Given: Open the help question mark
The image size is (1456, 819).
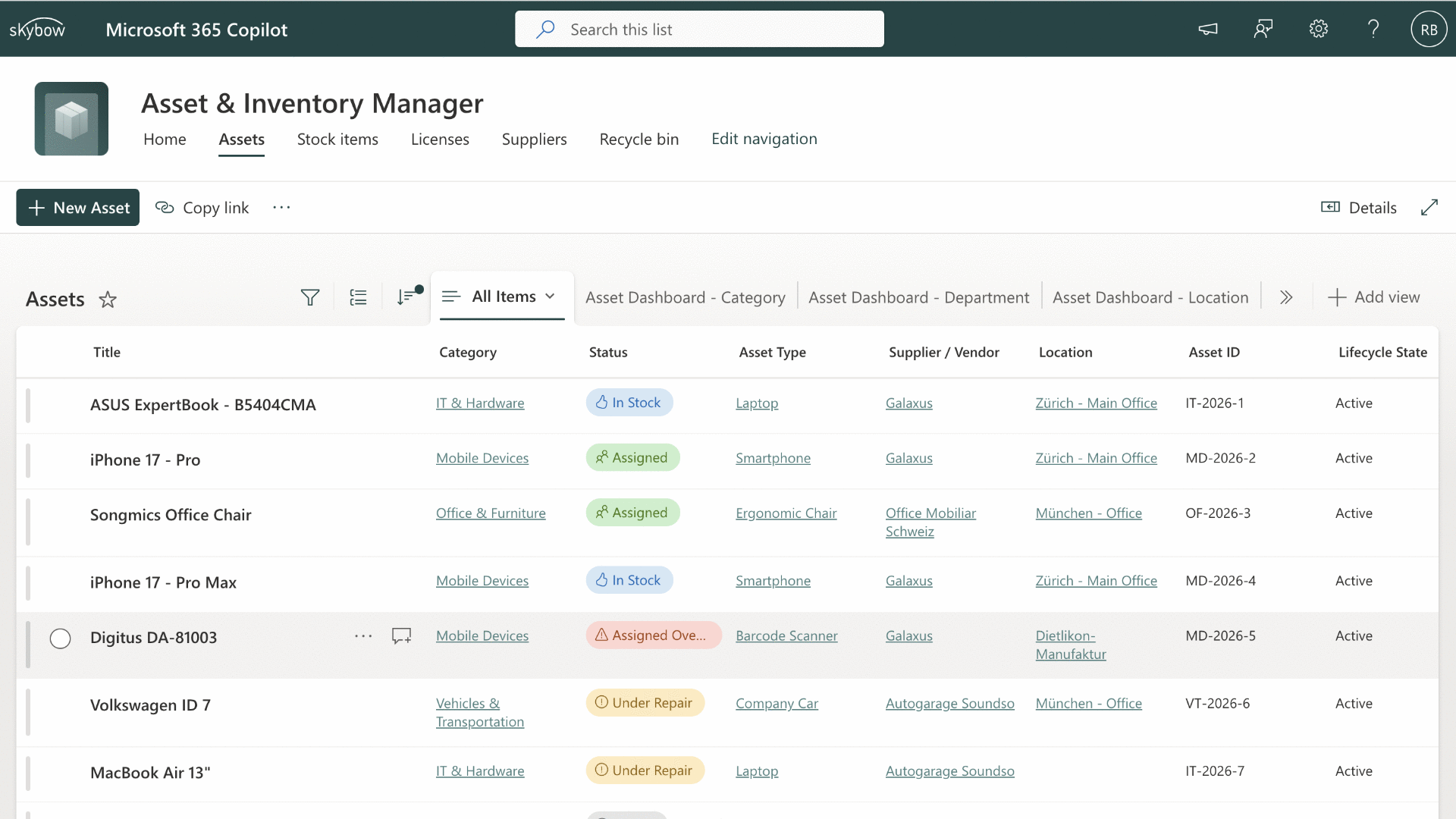Looking at the screenshot, I should pos(1373,29).
